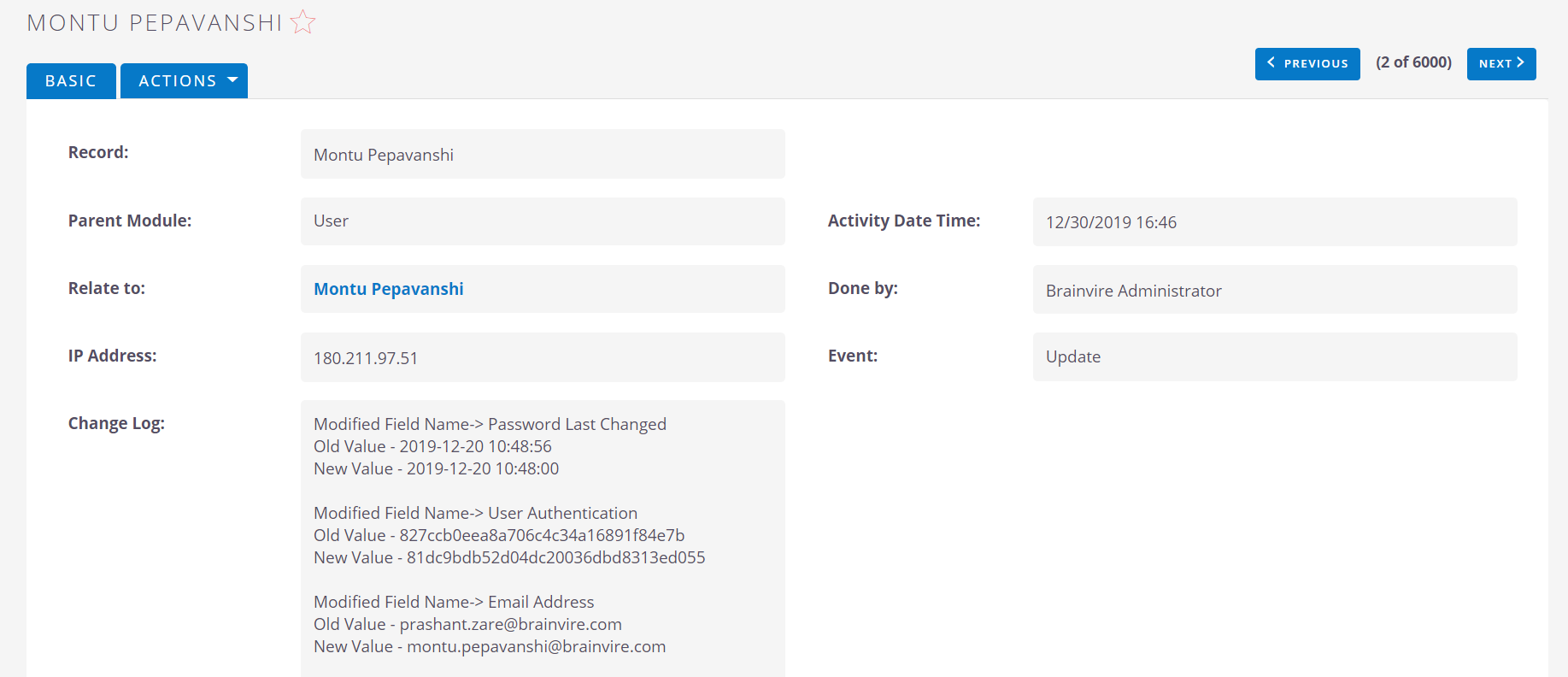The height and width of the screenshot is (677, 1568).
Task: Go to the Previous record
Action: 1307,63
